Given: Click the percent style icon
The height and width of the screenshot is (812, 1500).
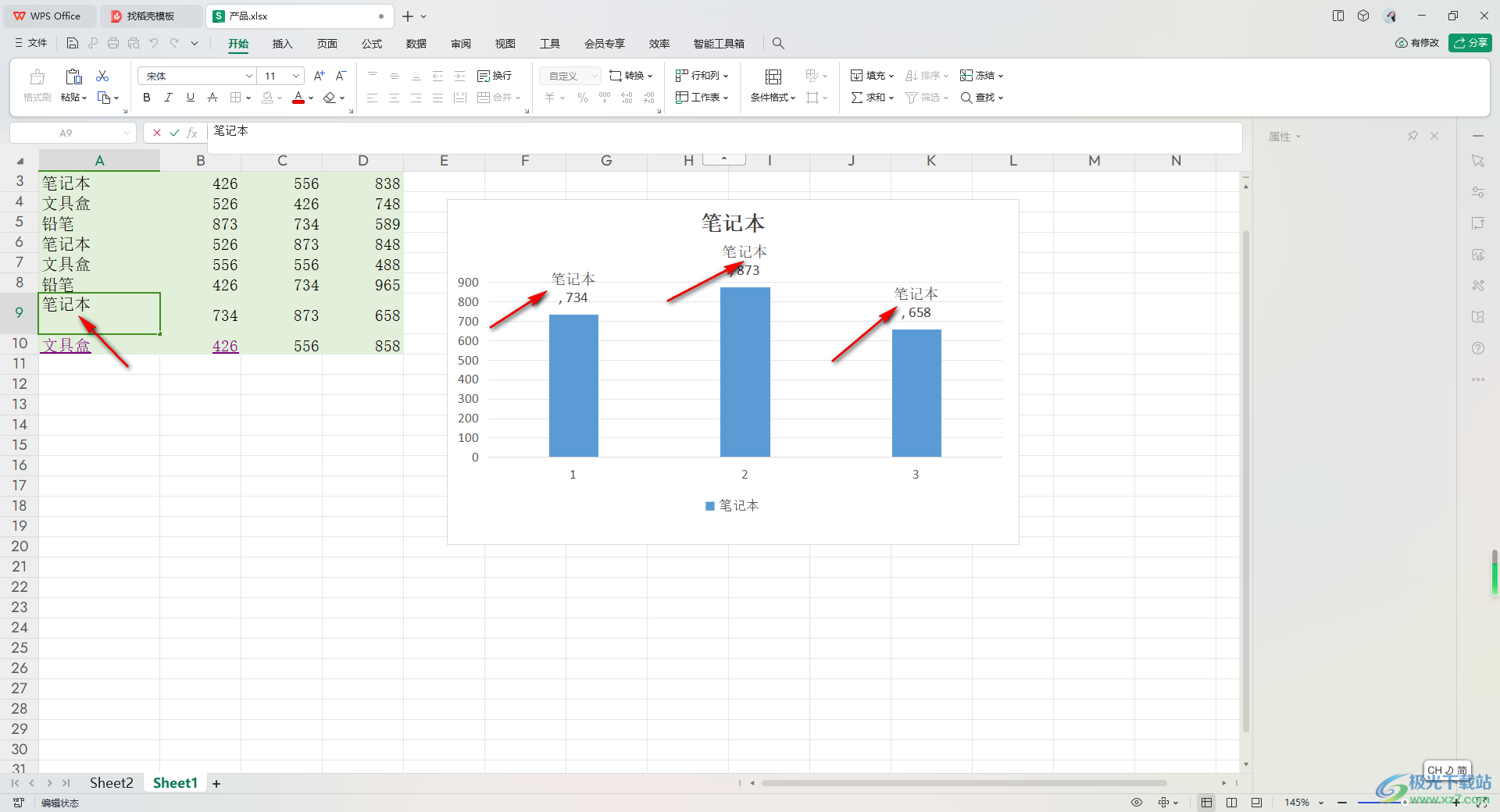Looking at the screenshot, I should click(583, 98).
